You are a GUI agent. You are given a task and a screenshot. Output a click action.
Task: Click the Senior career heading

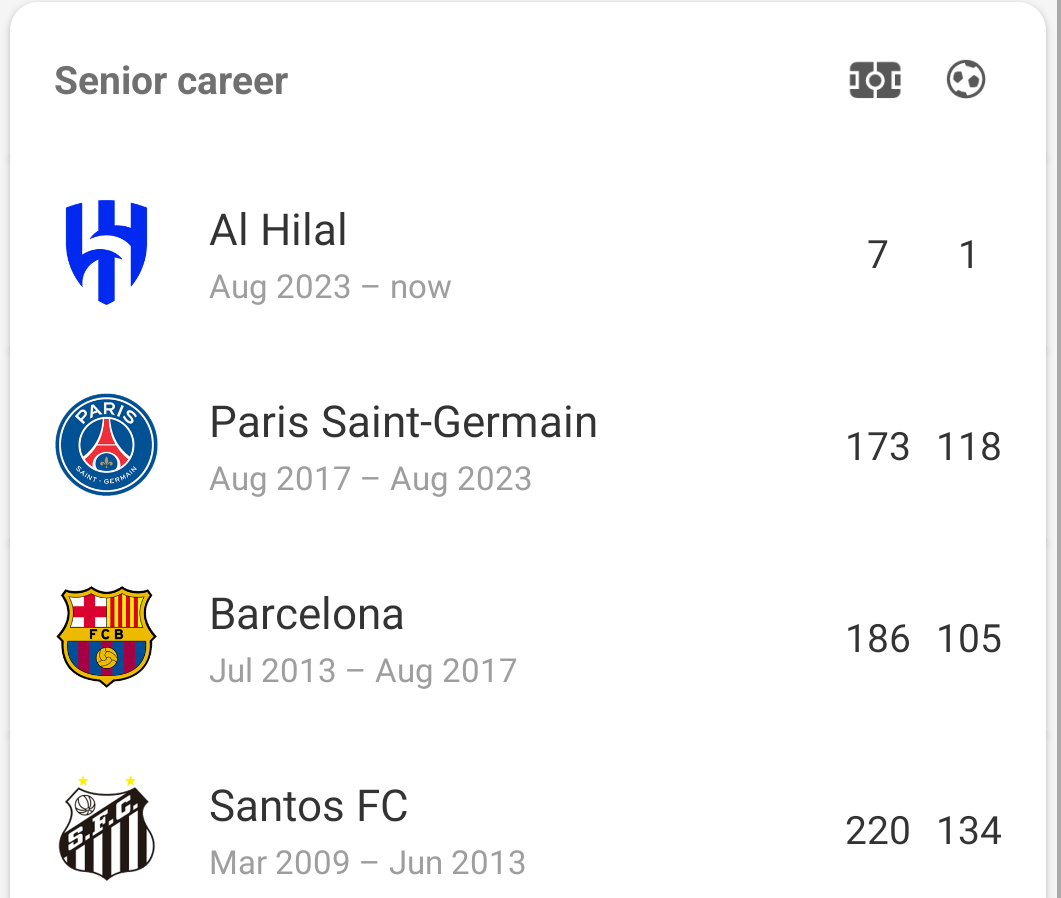(x=171, y=81)
